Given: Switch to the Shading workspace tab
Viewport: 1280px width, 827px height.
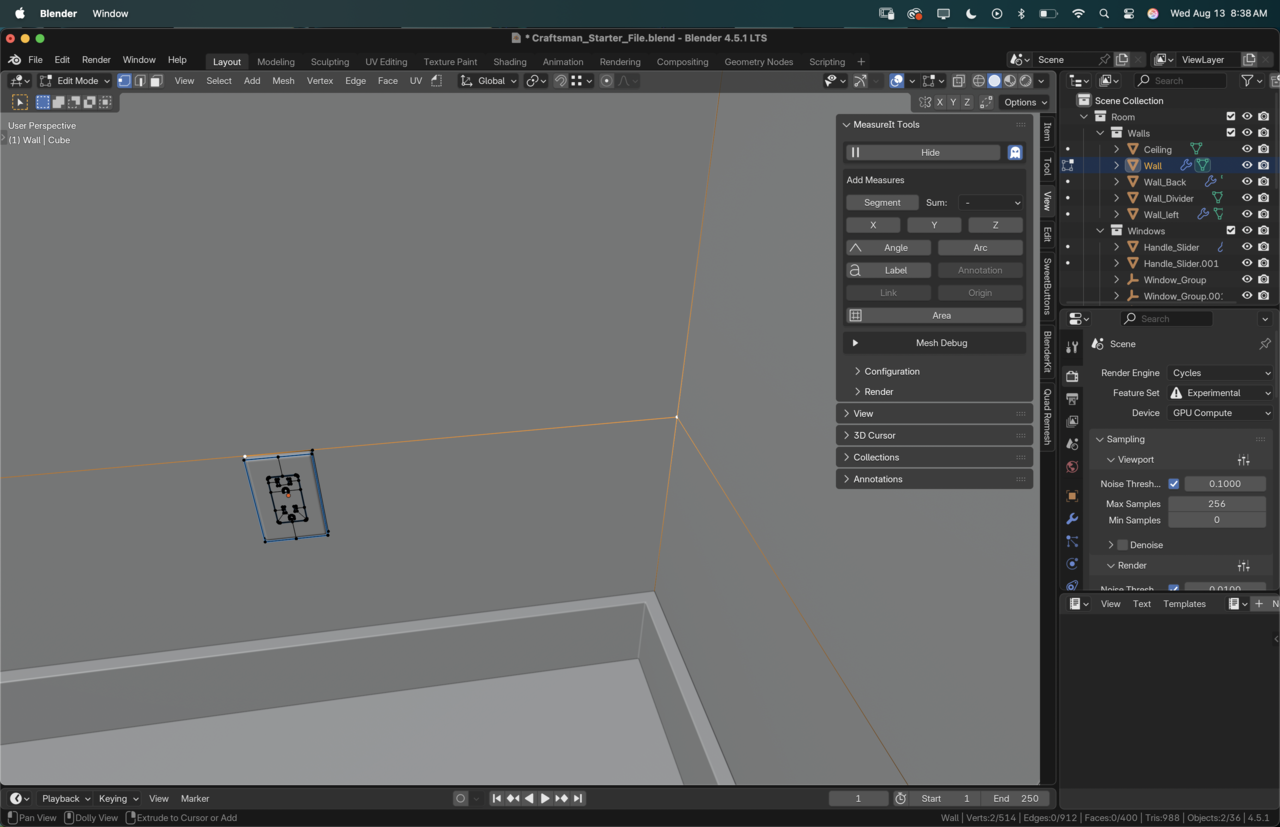Looking at the screenshot, I should [510, 62].
